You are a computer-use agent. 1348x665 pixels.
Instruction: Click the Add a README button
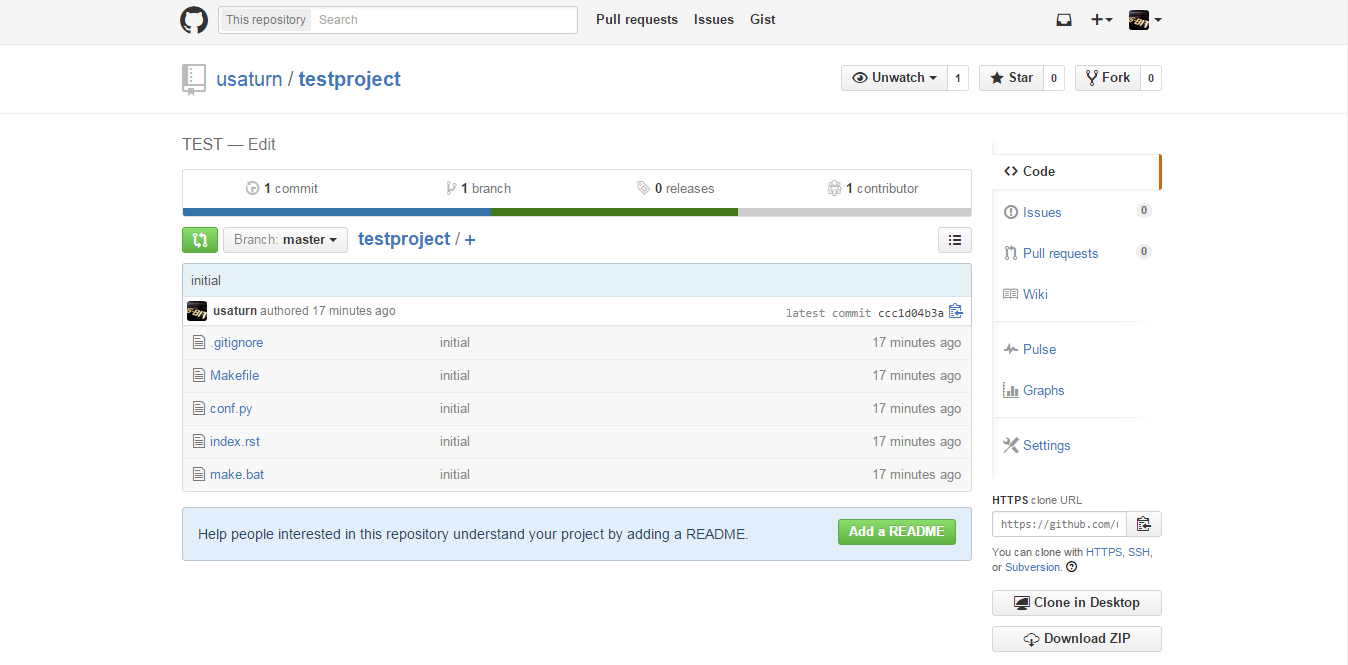[897, 532]
